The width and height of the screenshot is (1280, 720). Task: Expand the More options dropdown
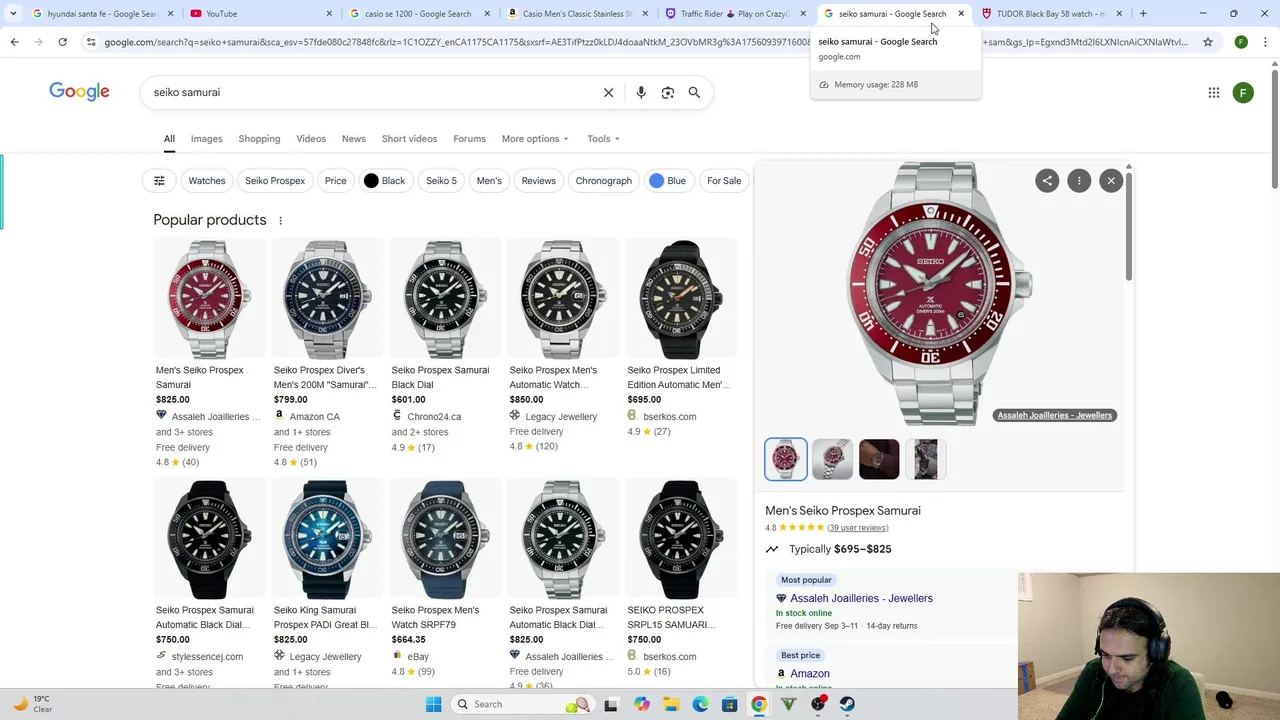point(535,139)
